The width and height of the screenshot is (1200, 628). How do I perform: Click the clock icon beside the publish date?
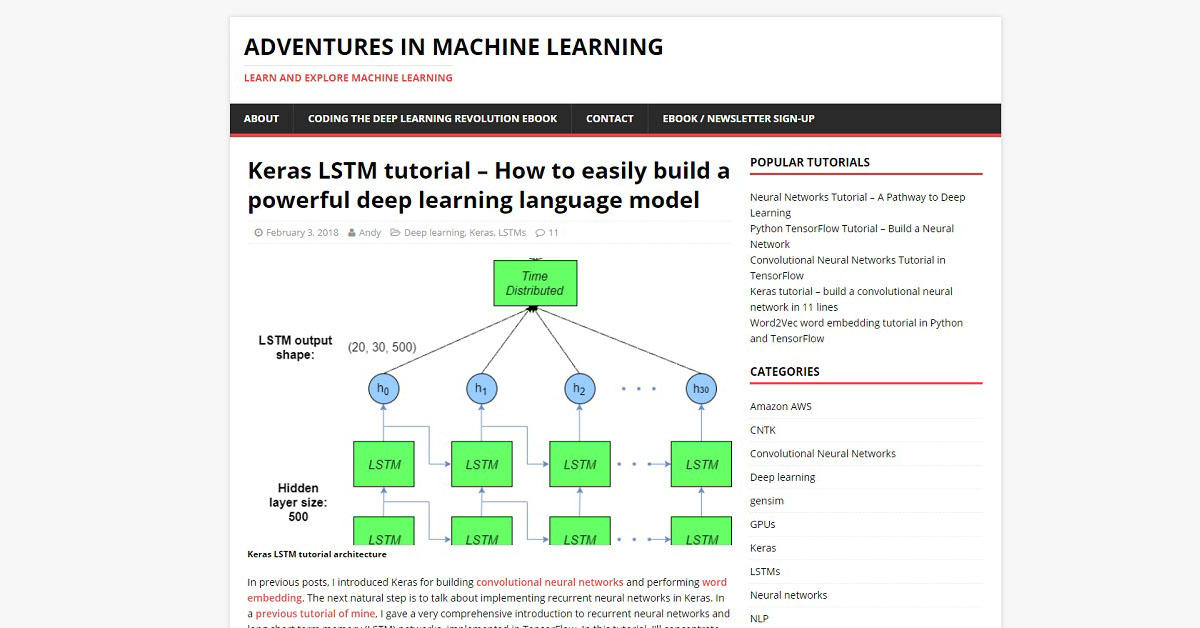coord(259,233)
